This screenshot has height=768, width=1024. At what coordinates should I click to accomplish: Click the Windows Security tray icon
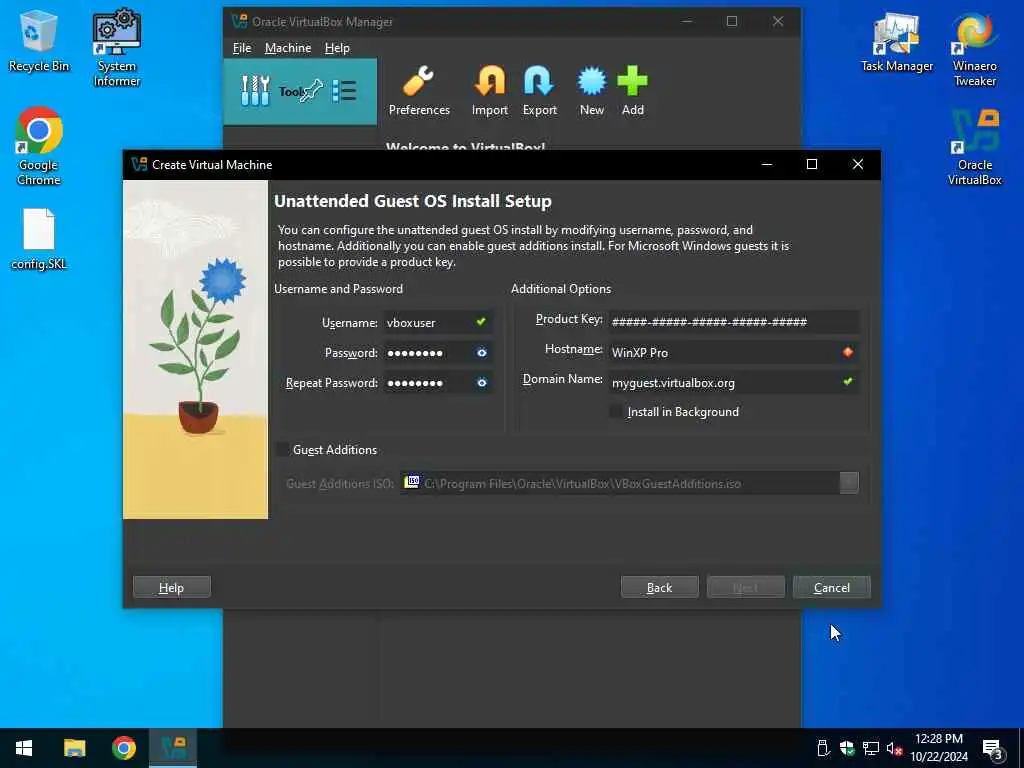(x=847, y=748)
